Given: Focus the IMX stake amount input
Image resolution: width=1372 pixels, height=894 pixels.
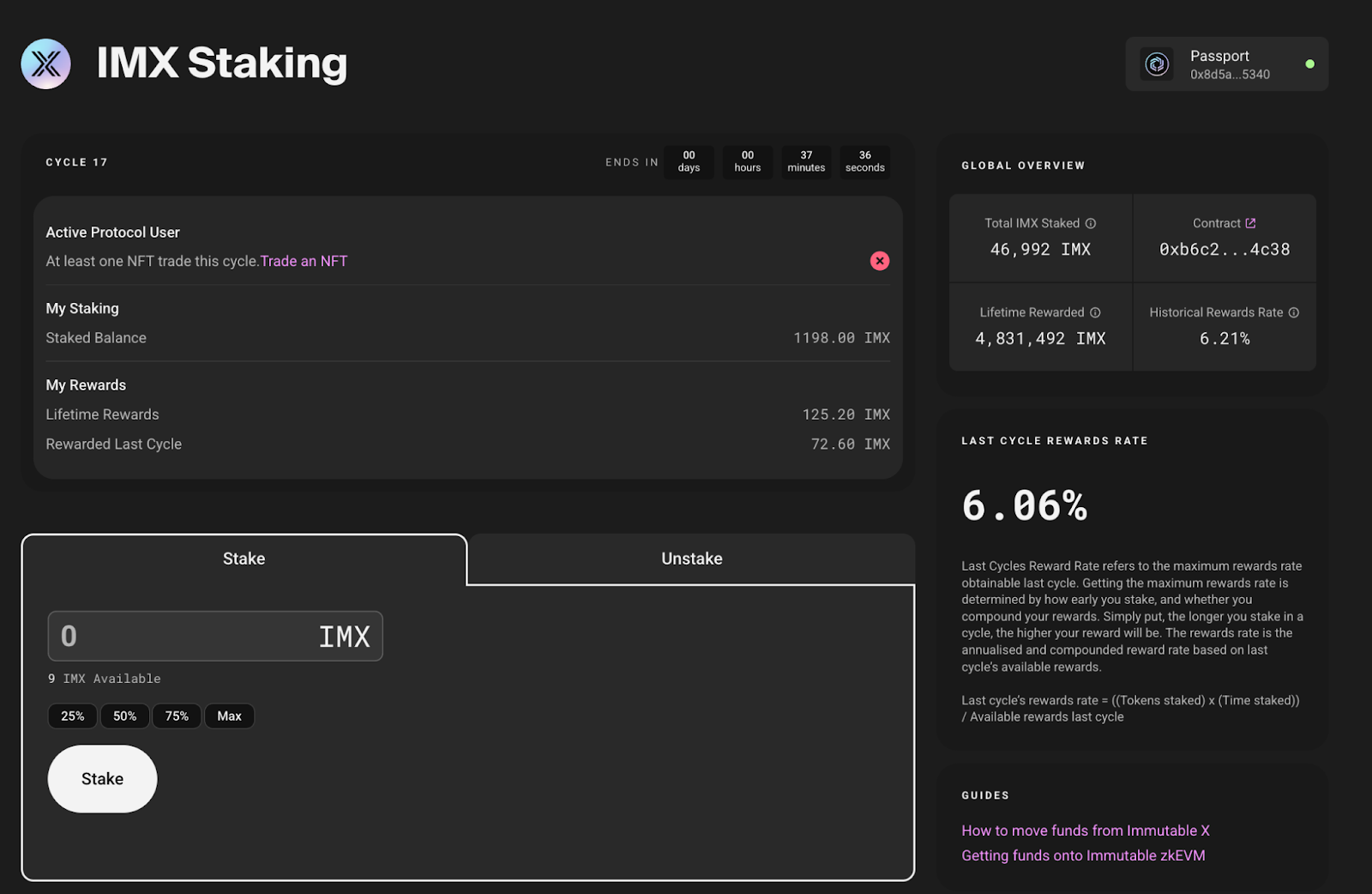Looking at the screenshot, I should [215, 636].
